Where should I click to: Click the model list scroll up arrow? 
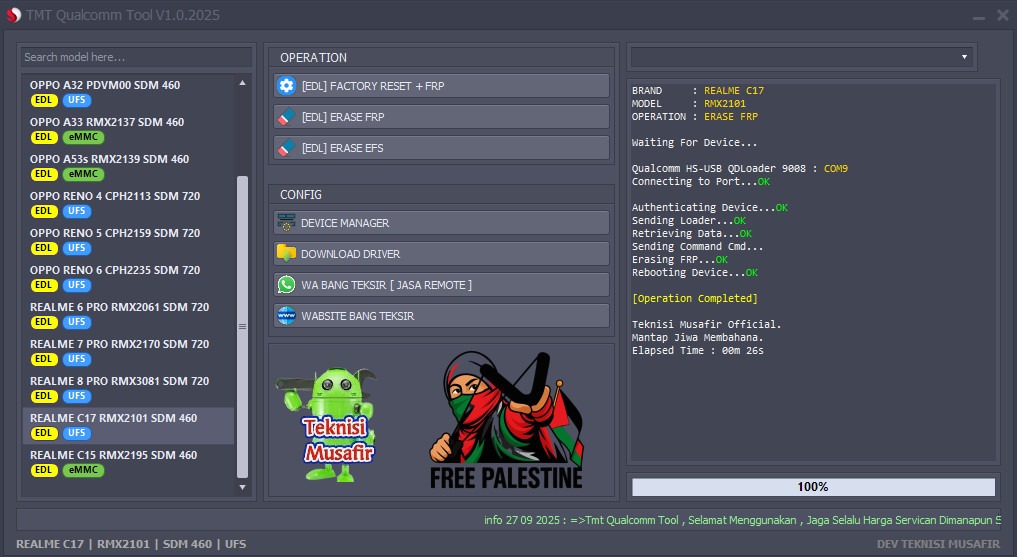pyautogui.click(x=242, y=83)
